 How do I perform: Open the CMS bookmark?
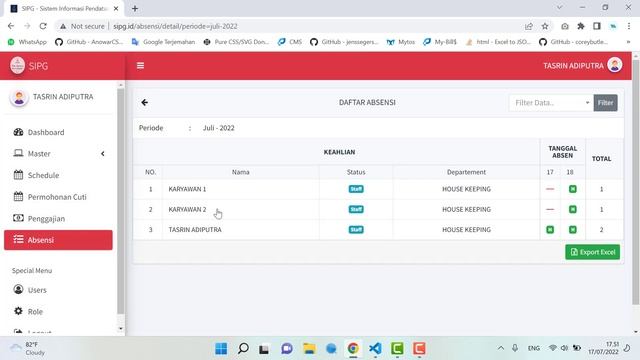290,42
